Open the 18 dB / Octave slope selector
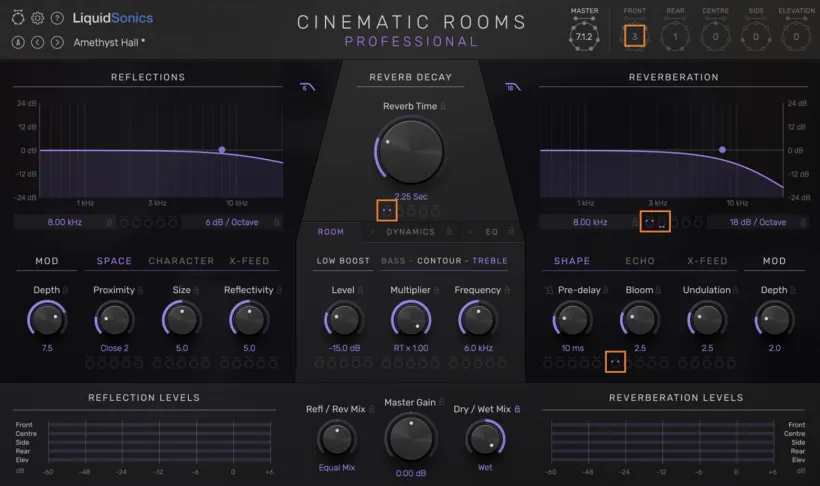The width and height of the screenshot is (820, 486). [758, 222]
